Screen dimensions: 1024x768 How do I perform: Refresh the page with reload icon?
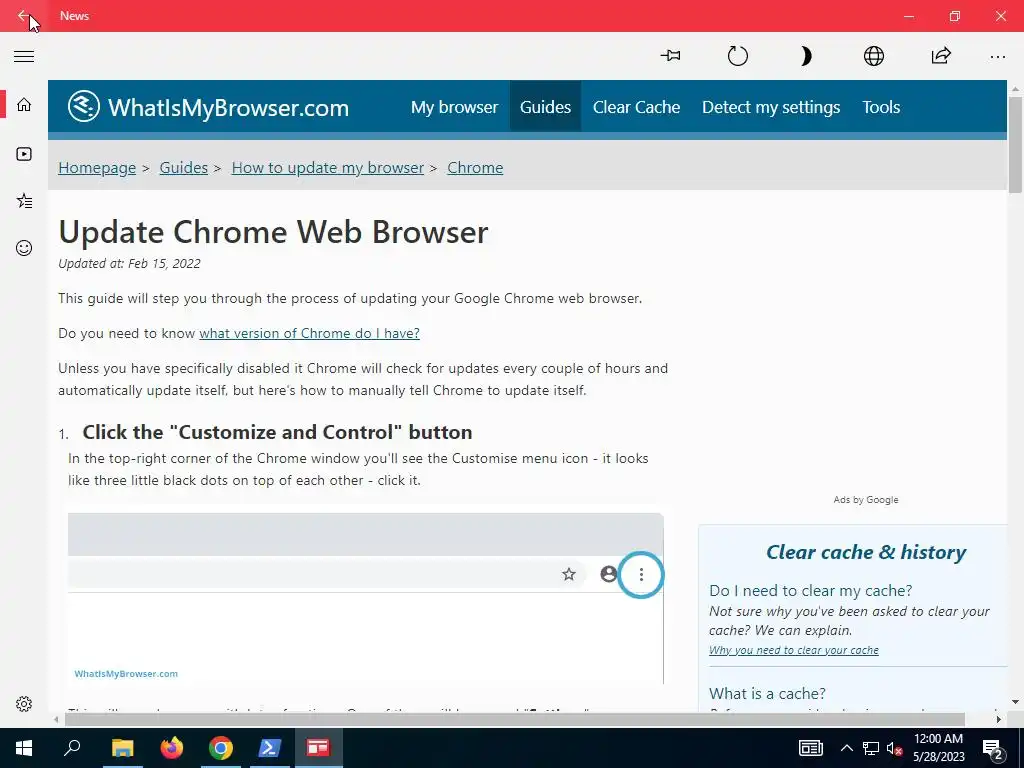[738, 56]
